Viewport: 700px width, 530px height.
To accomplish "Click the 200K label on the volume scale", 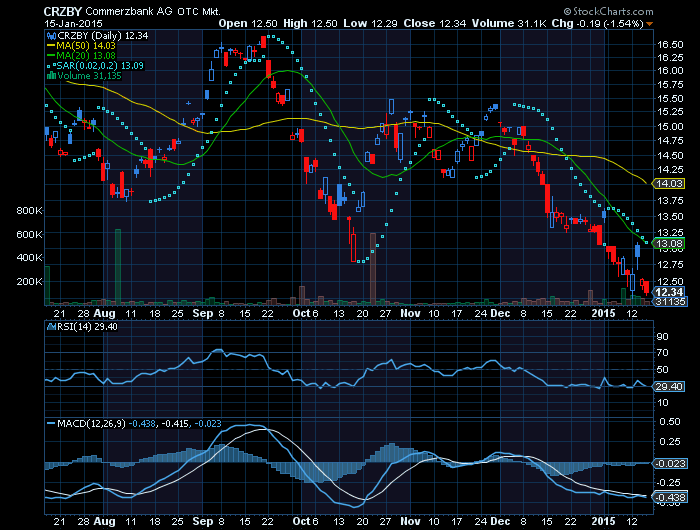I will click(x=29, y=282).
